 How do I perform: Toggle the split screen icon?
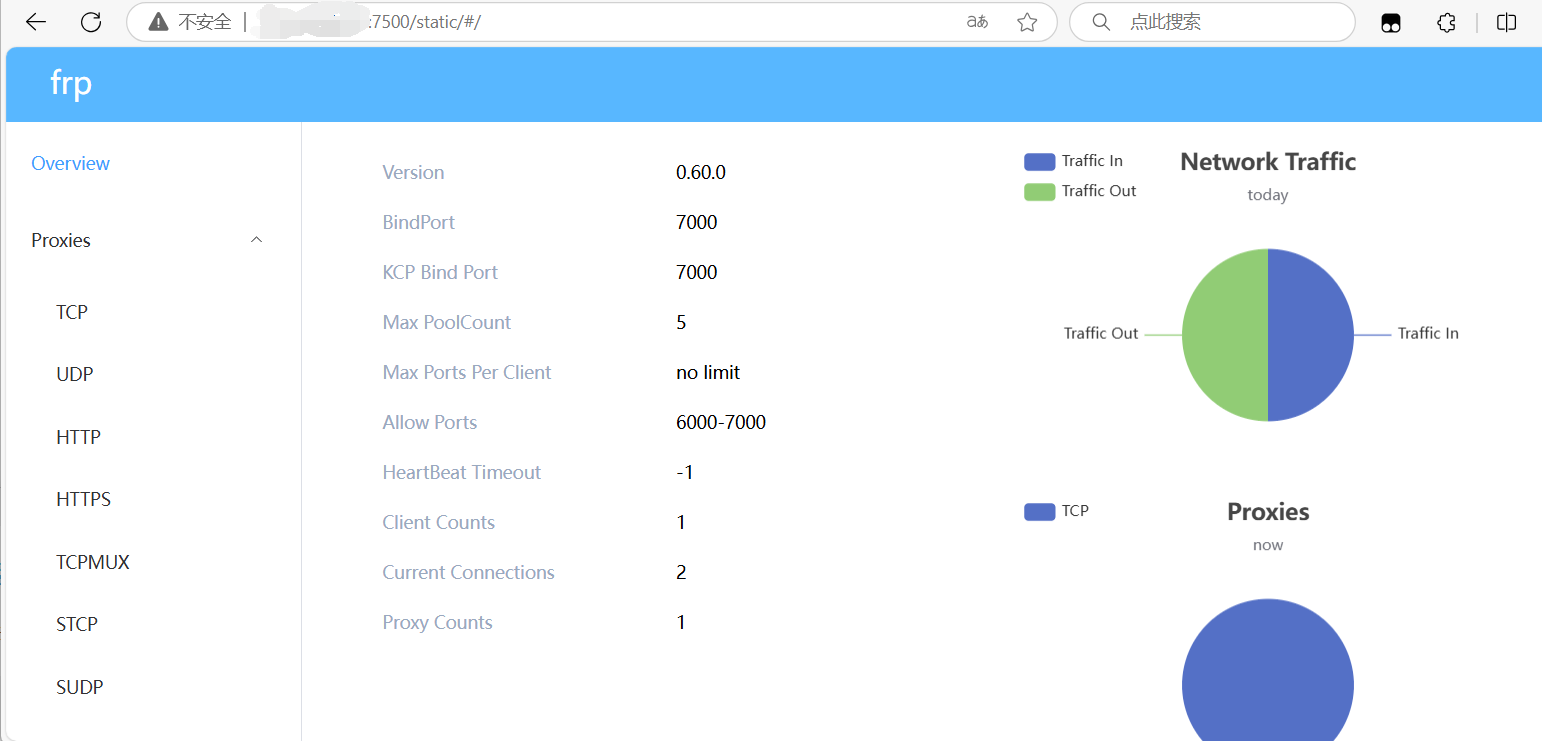[x=1507, y=22]
